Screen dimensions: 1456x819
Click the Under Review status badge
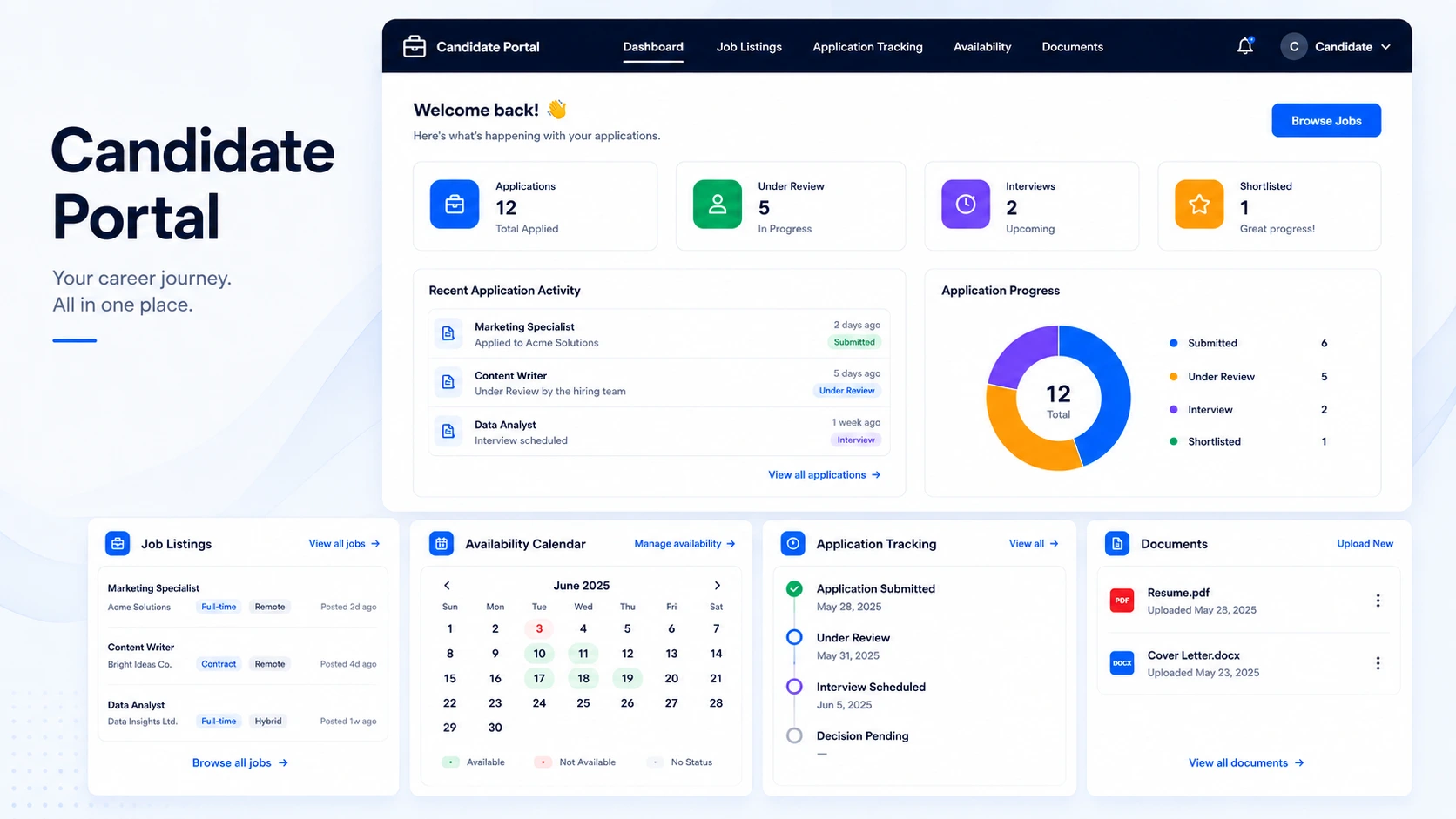coord(846,391)
